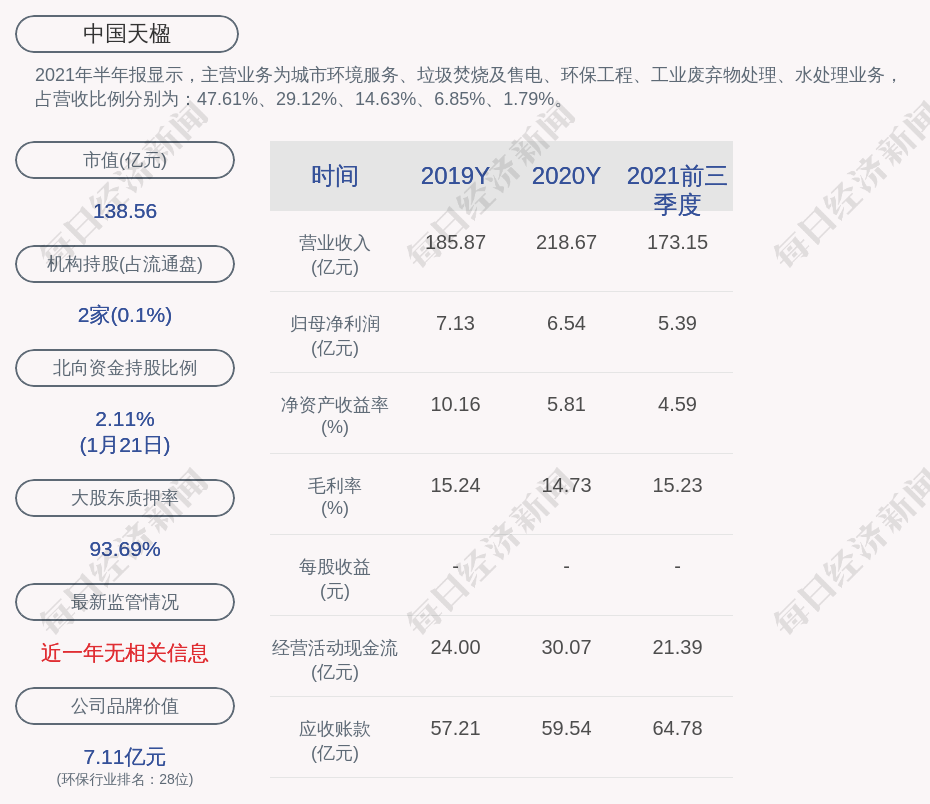This screenshot has width=930, height=804.
Task: Click the 应收账款(亿元) row label
Action: click(335, 741)
